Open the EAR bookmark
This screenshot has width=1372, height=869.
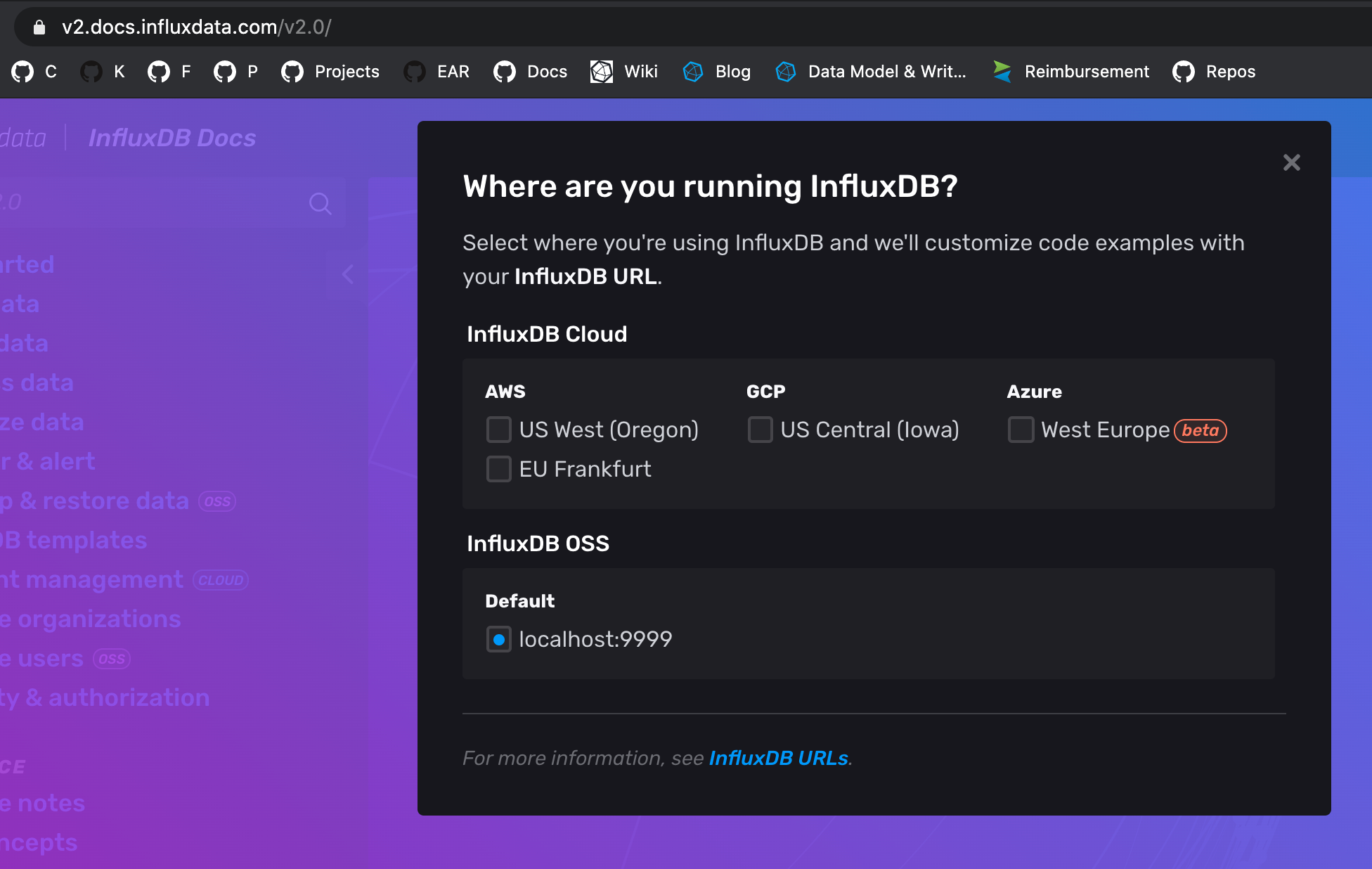(436, 72)
